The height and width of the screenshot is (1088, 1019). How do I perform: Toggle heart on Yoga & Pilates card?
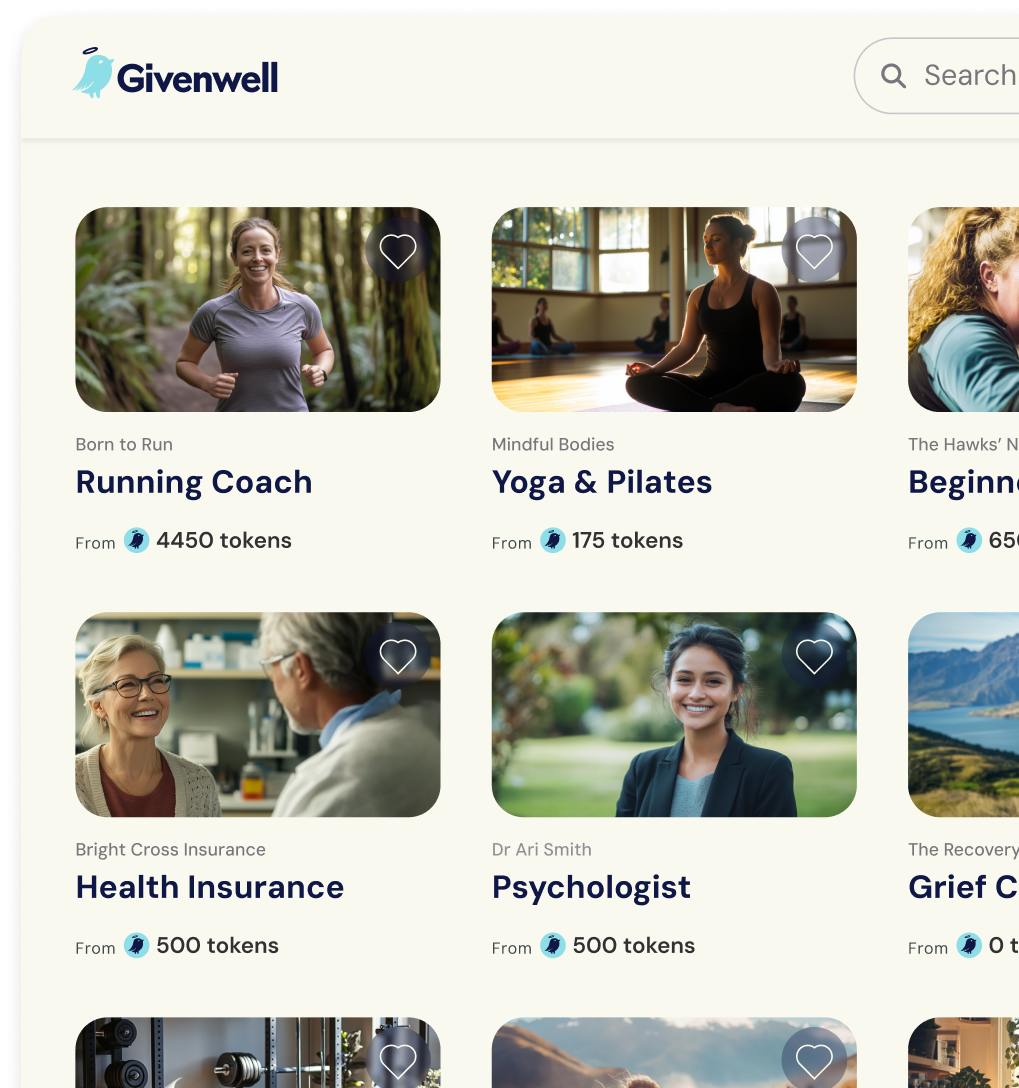814,250
